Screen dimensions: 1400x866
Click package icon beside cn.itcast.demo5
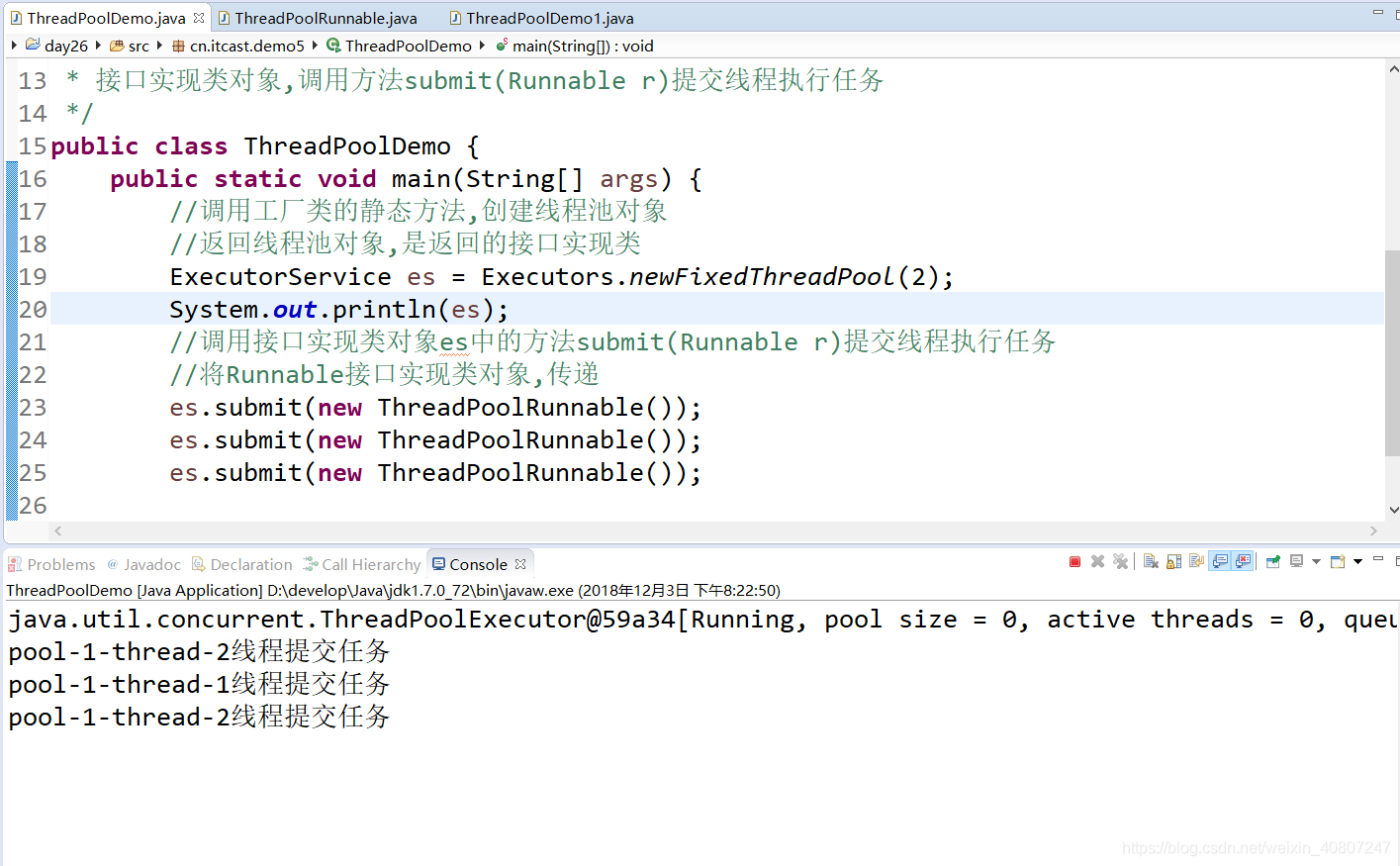(x=178, y=46)
